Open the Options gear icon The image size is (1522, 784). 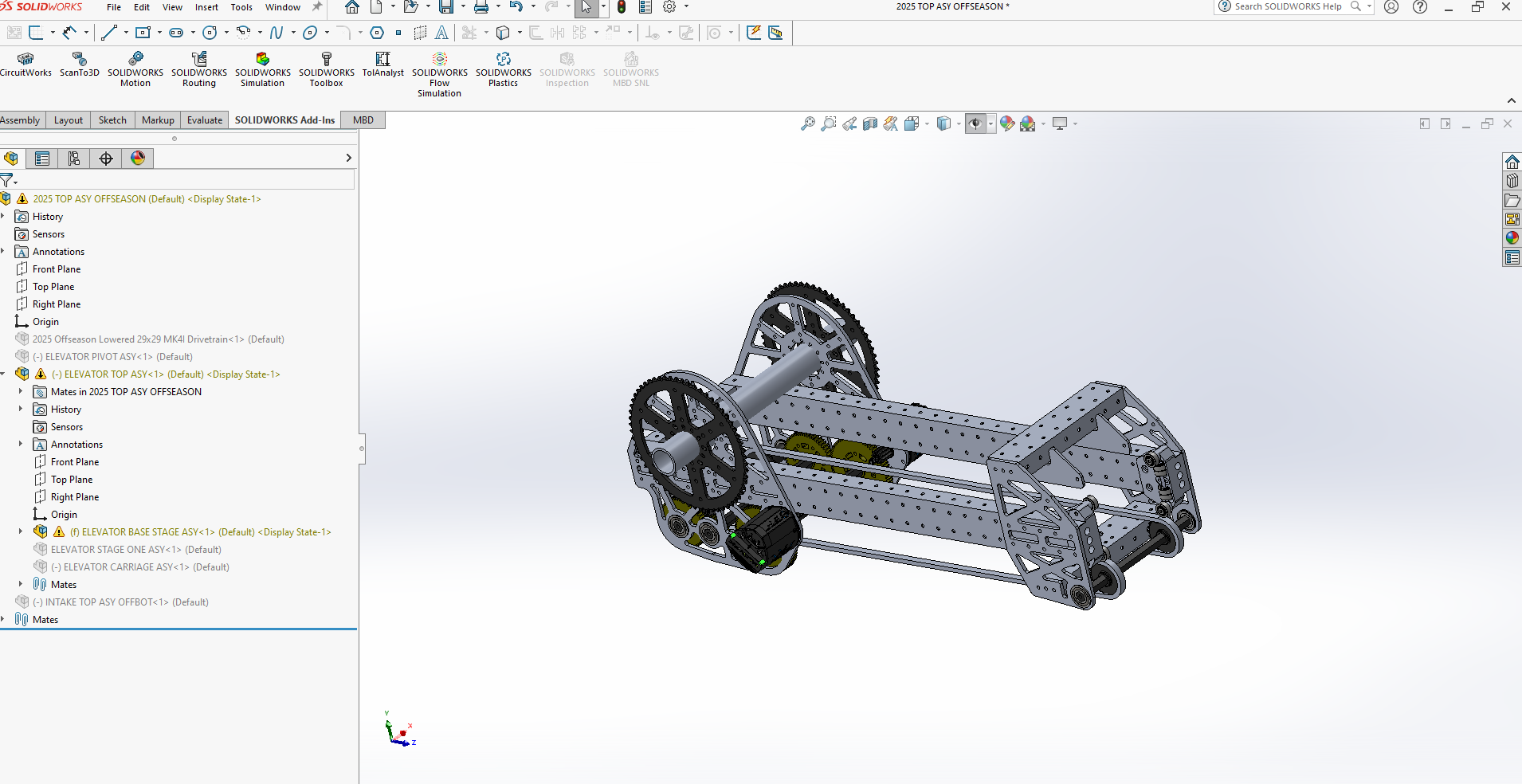pyautogui.click(x=669, y=7)
